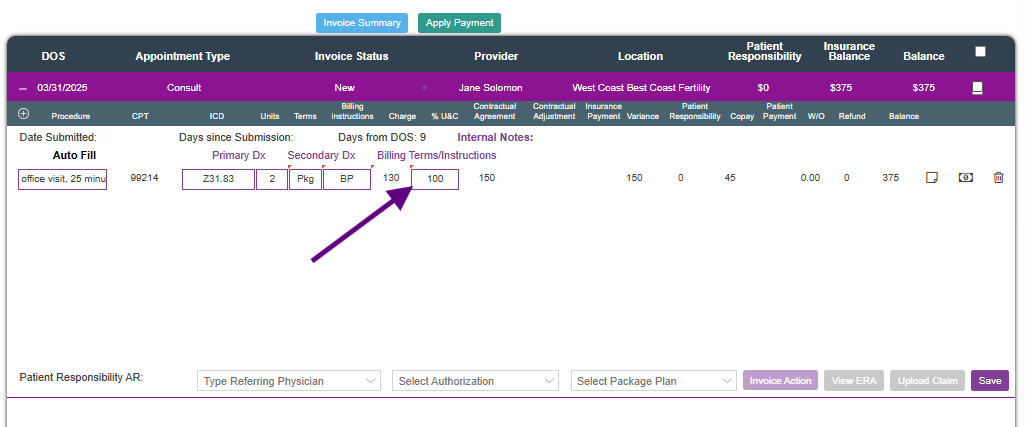Viewport: 1025px width, 427px height.
Task: Click the add procedure plus icon
Action: tap(23, 115)
